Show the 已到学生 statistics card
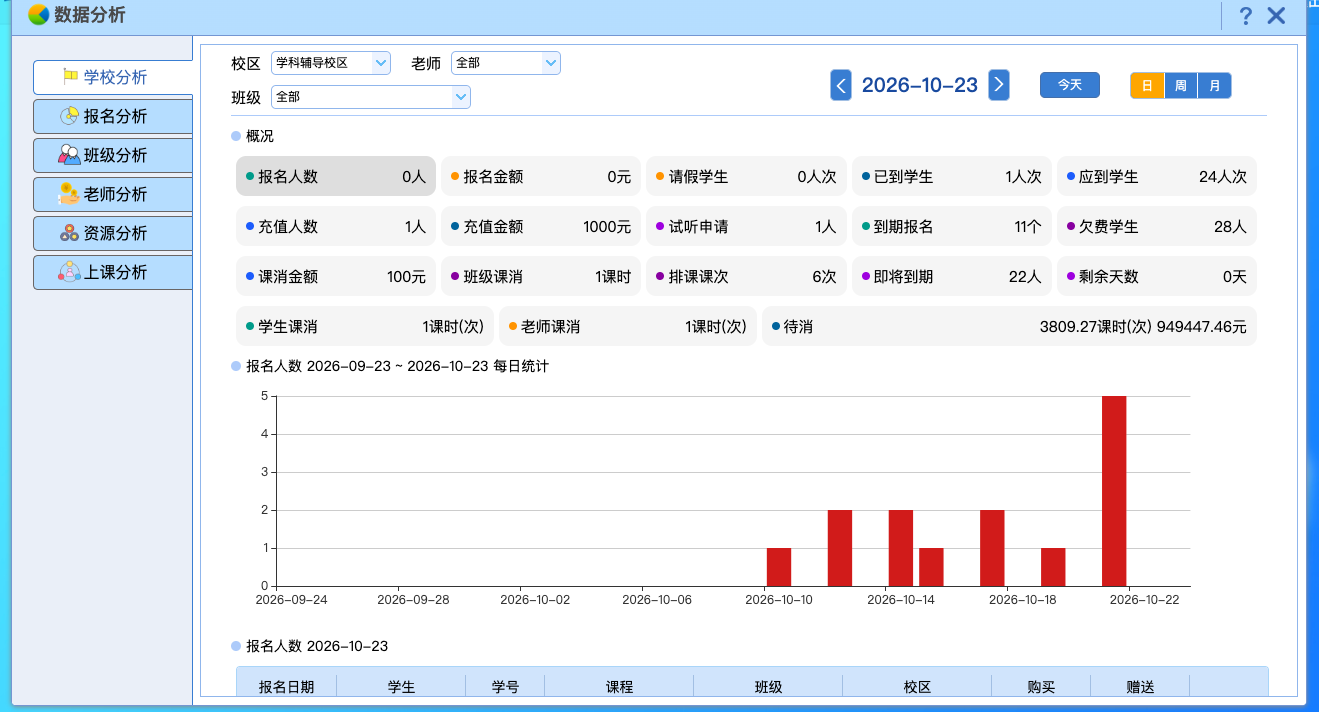 pos(952,176)
